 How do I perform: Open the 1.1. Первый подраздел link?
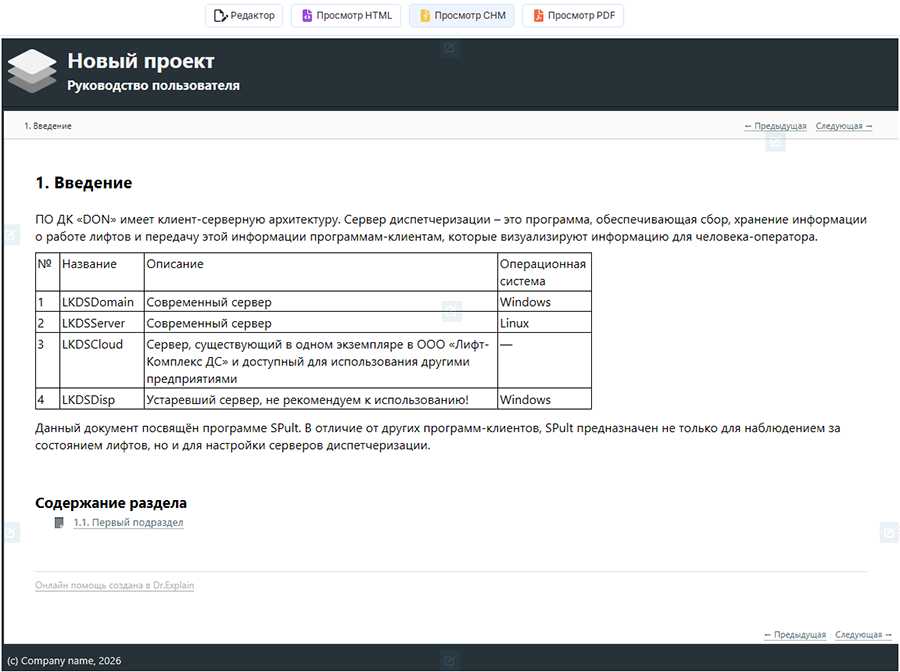[x=129, y=522]
